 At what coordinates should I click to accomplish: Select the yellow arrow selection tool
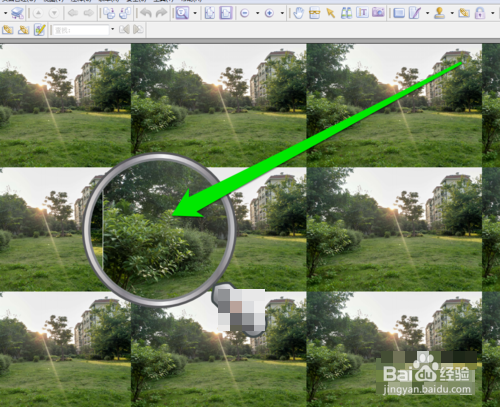click(x=331, y=13)
